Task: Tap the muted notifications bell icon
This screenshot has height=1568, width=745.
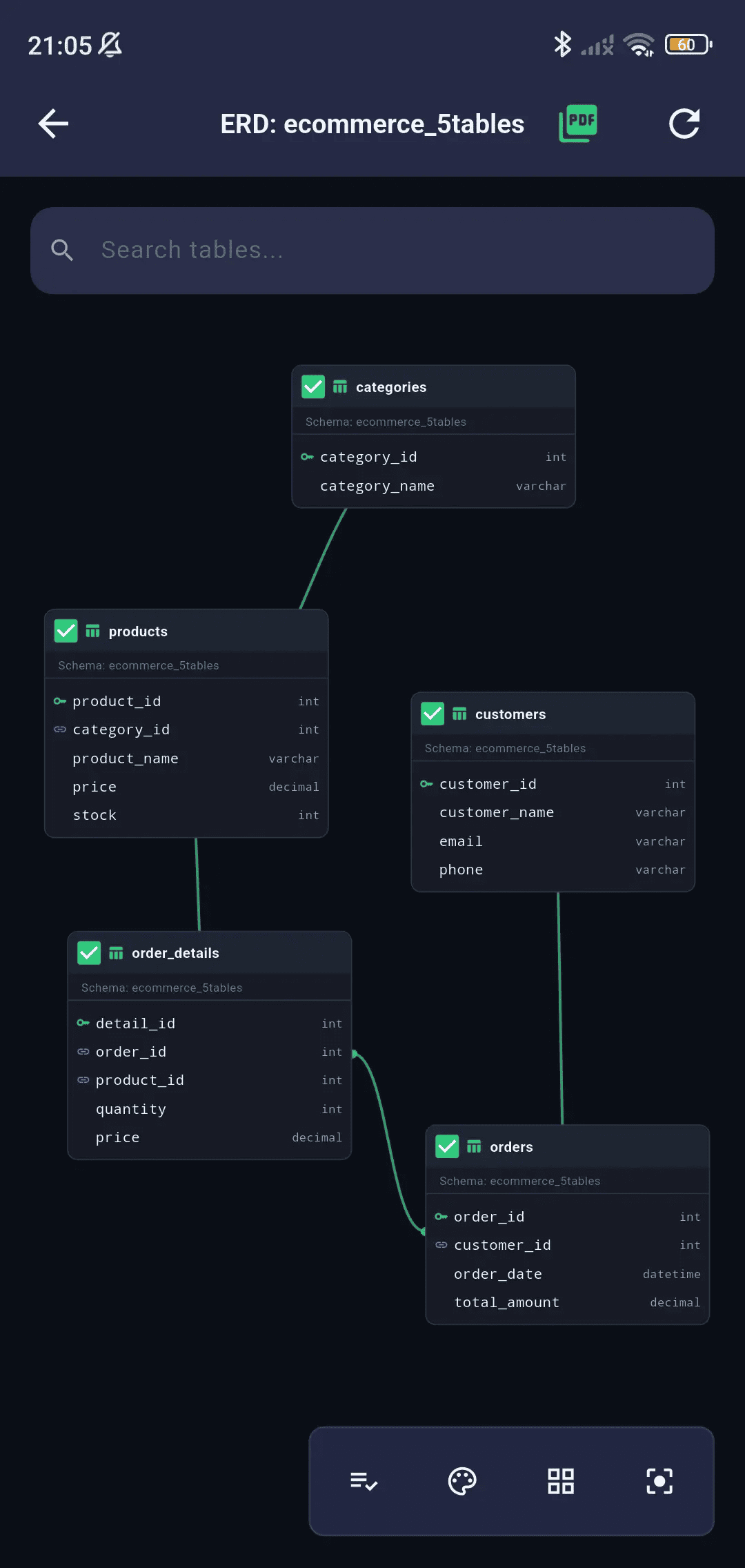Action: tap(110, 45)
